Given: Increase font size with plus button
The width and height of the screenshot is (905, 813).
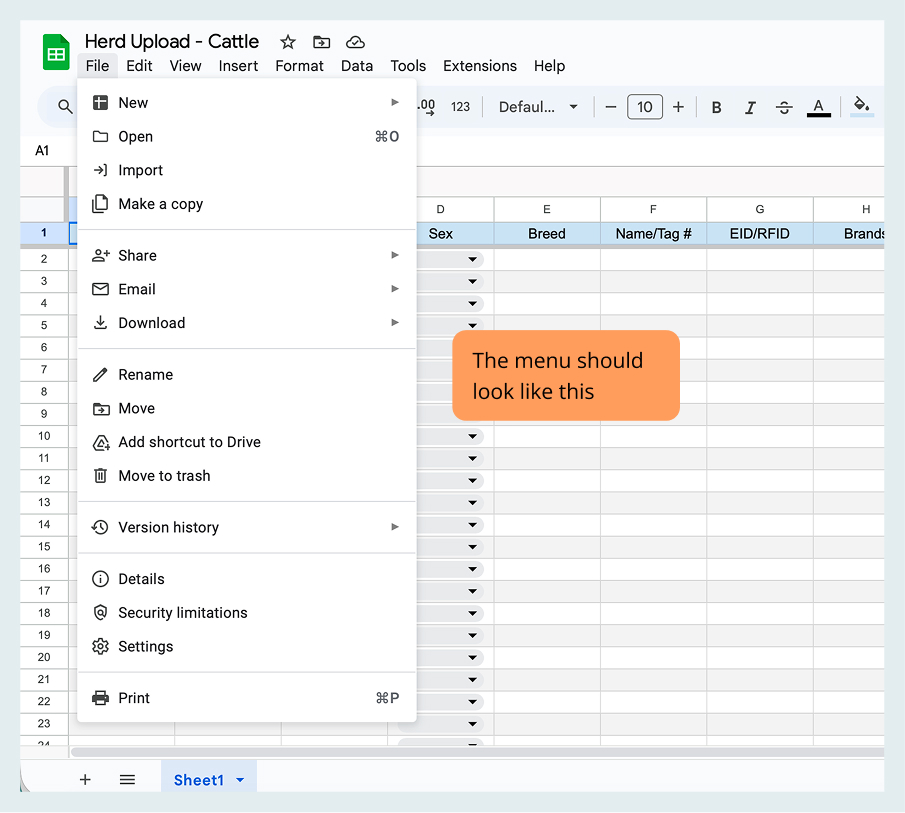Looking at the screenshot, I should 678,107.
